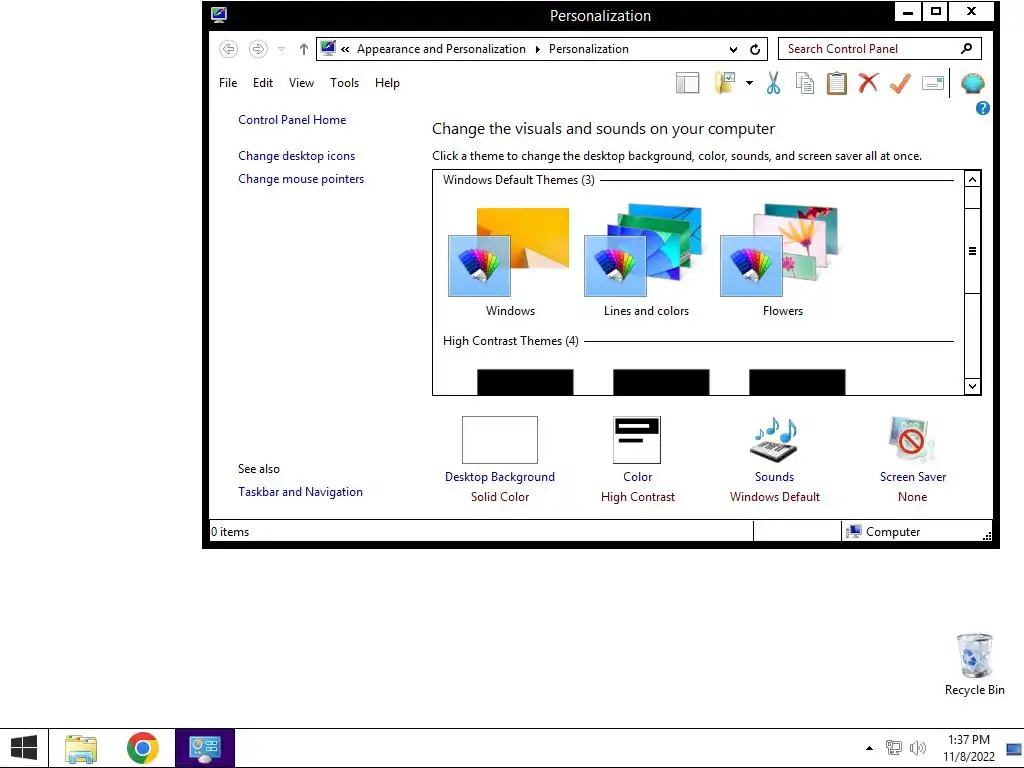Open the View menu
The height and width of the screenshot is (768, 1024).
[302, 83]
